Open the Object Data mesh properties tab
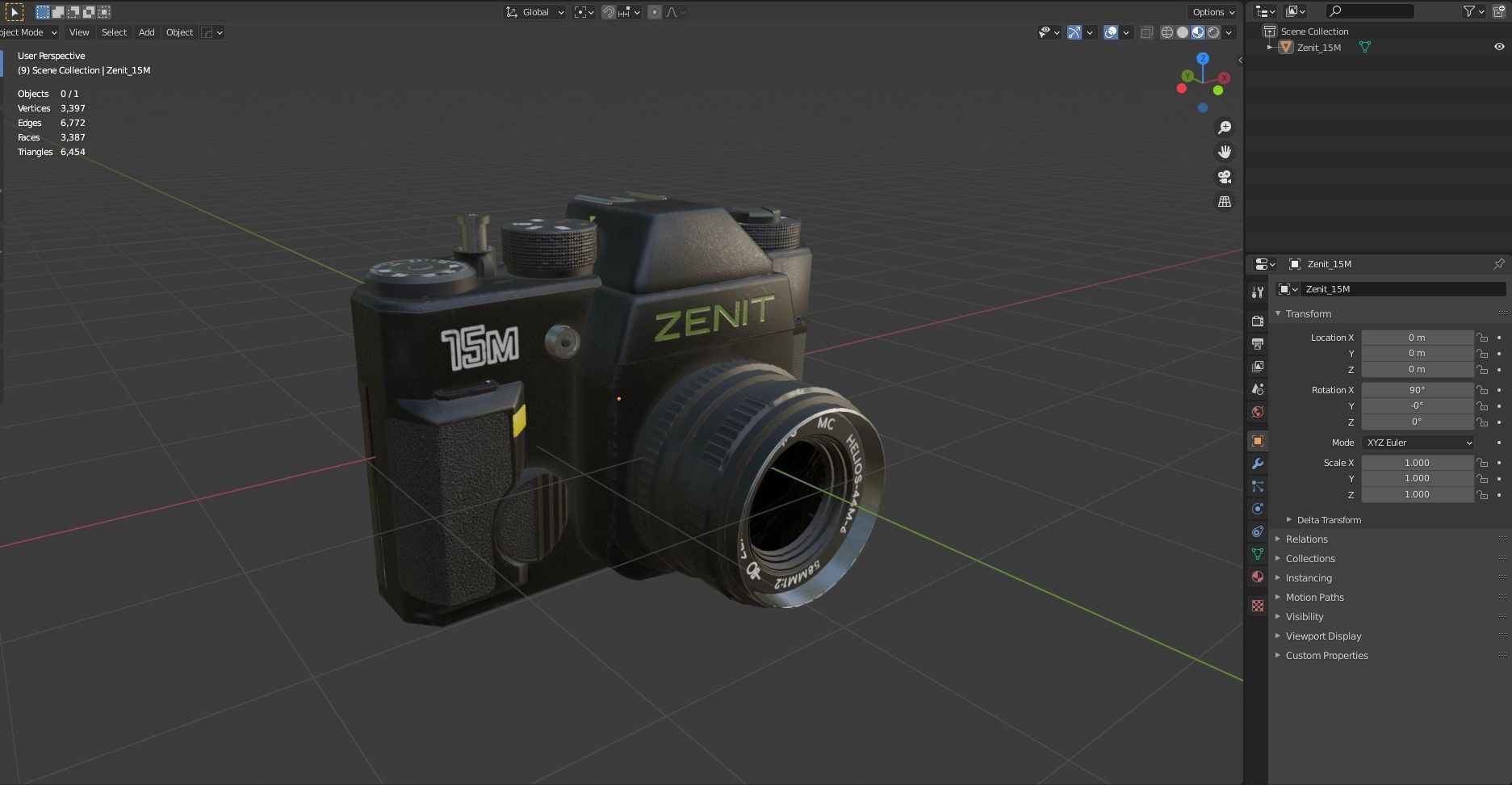 point(1257,554)
